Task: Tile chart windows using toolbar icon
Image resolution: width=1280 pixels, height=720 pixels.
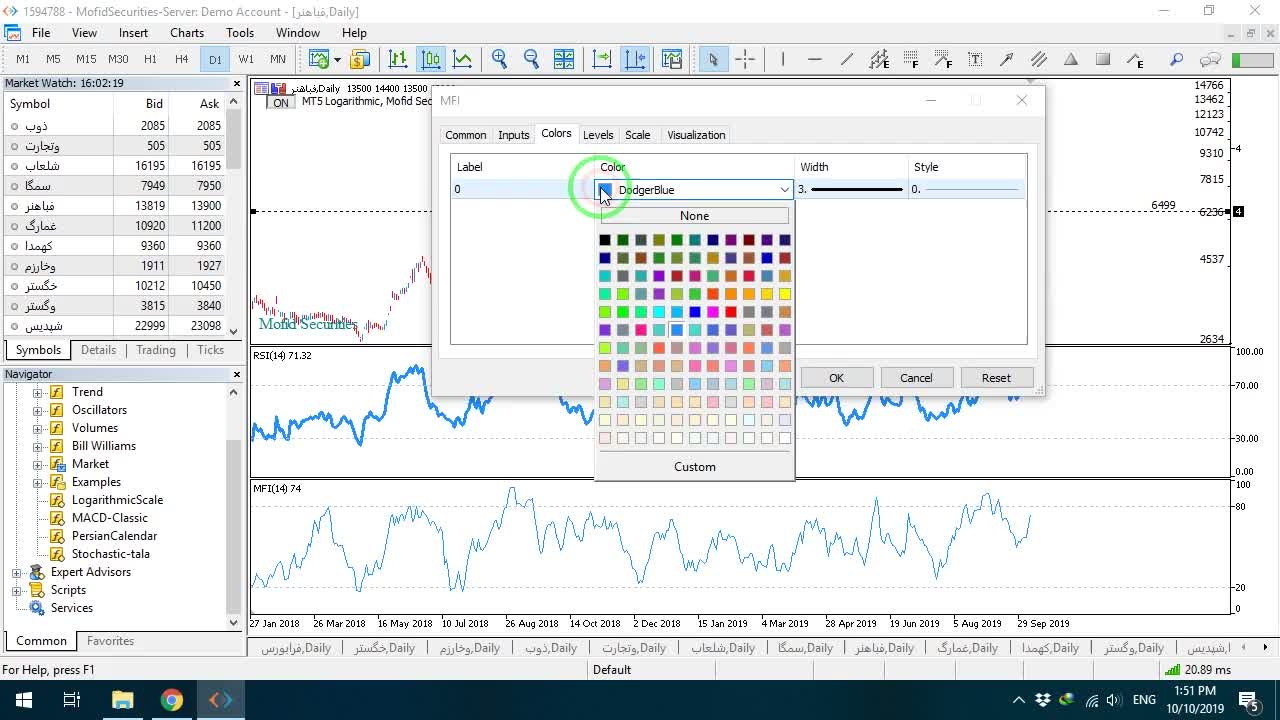Action: click(x=563, y=59)
